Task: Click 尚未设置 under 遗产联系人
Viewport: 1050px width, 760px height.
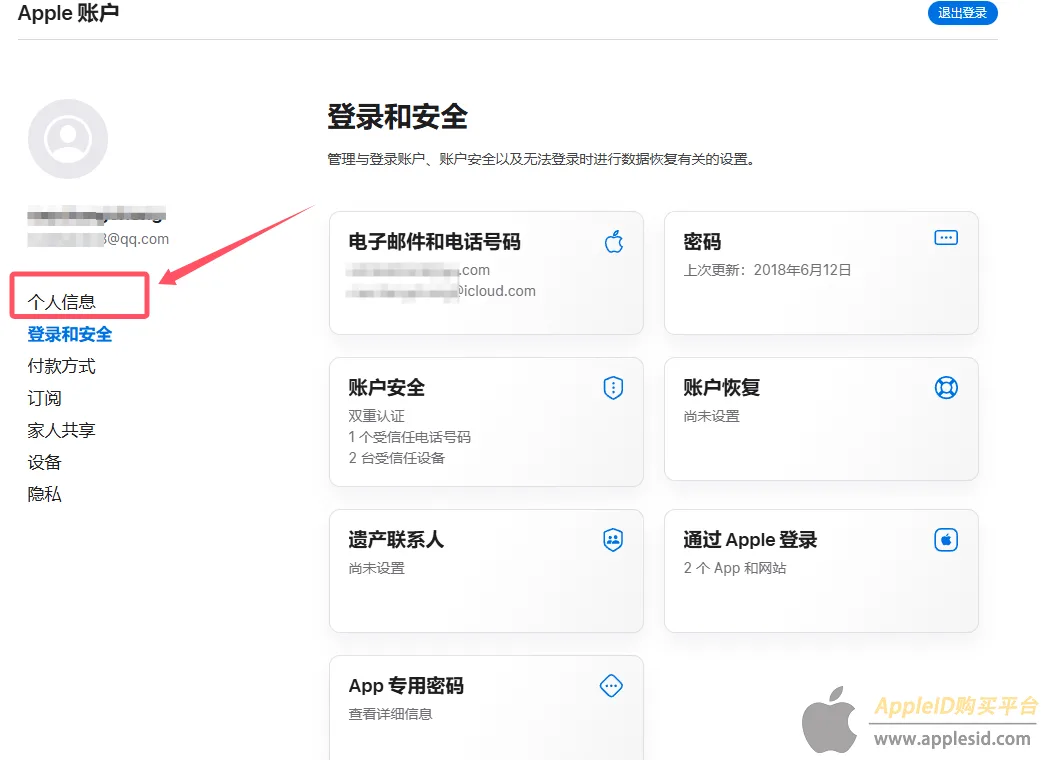Action: point(376,568)
